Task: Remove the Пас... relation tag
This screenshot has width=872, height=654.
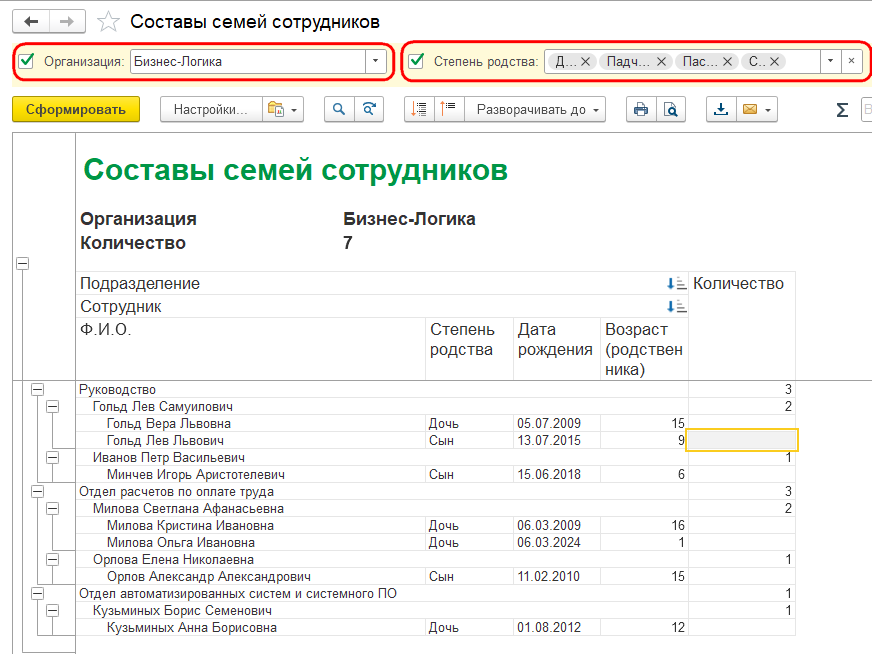Action: [727, 62]
